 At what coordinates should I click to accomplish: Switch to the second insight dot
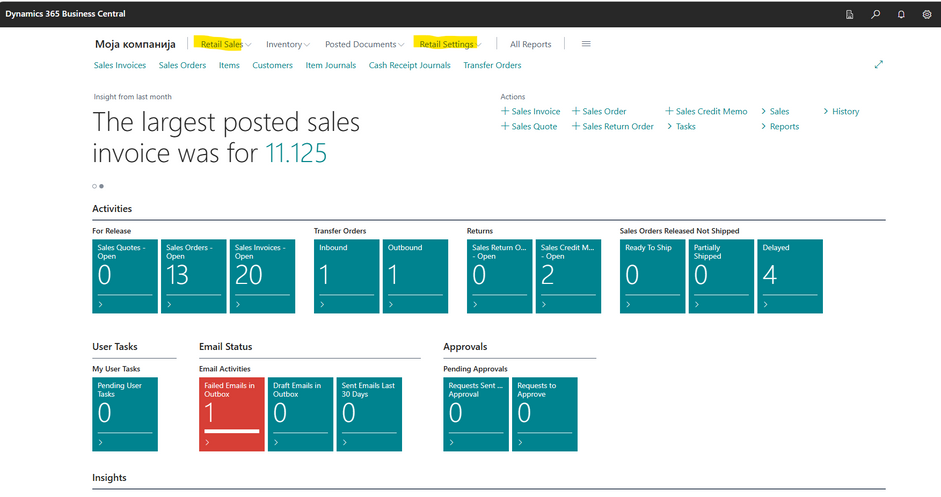click(x=101, y=186)
